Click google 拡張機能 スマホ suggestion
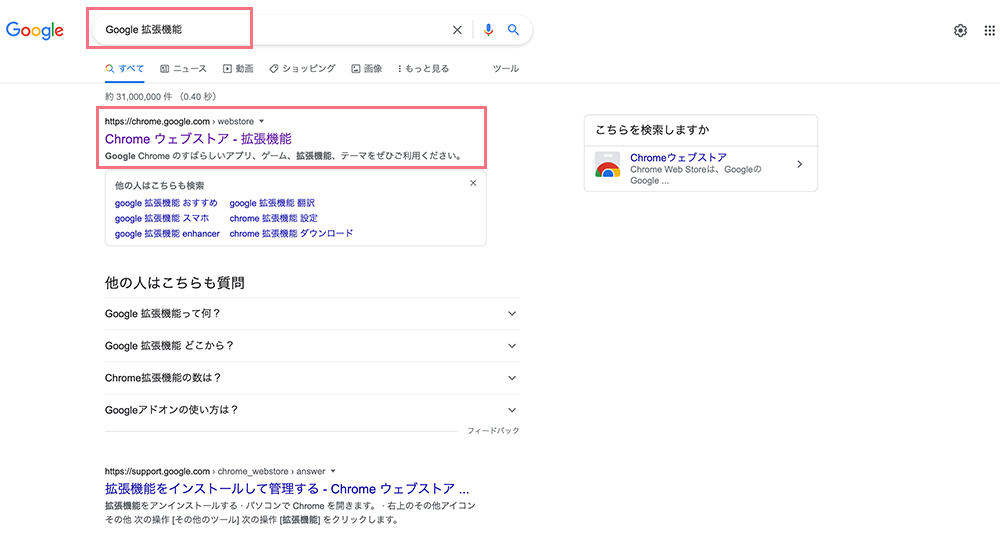Viewport: 1000px width, 544px height. (x=161, y=218)
